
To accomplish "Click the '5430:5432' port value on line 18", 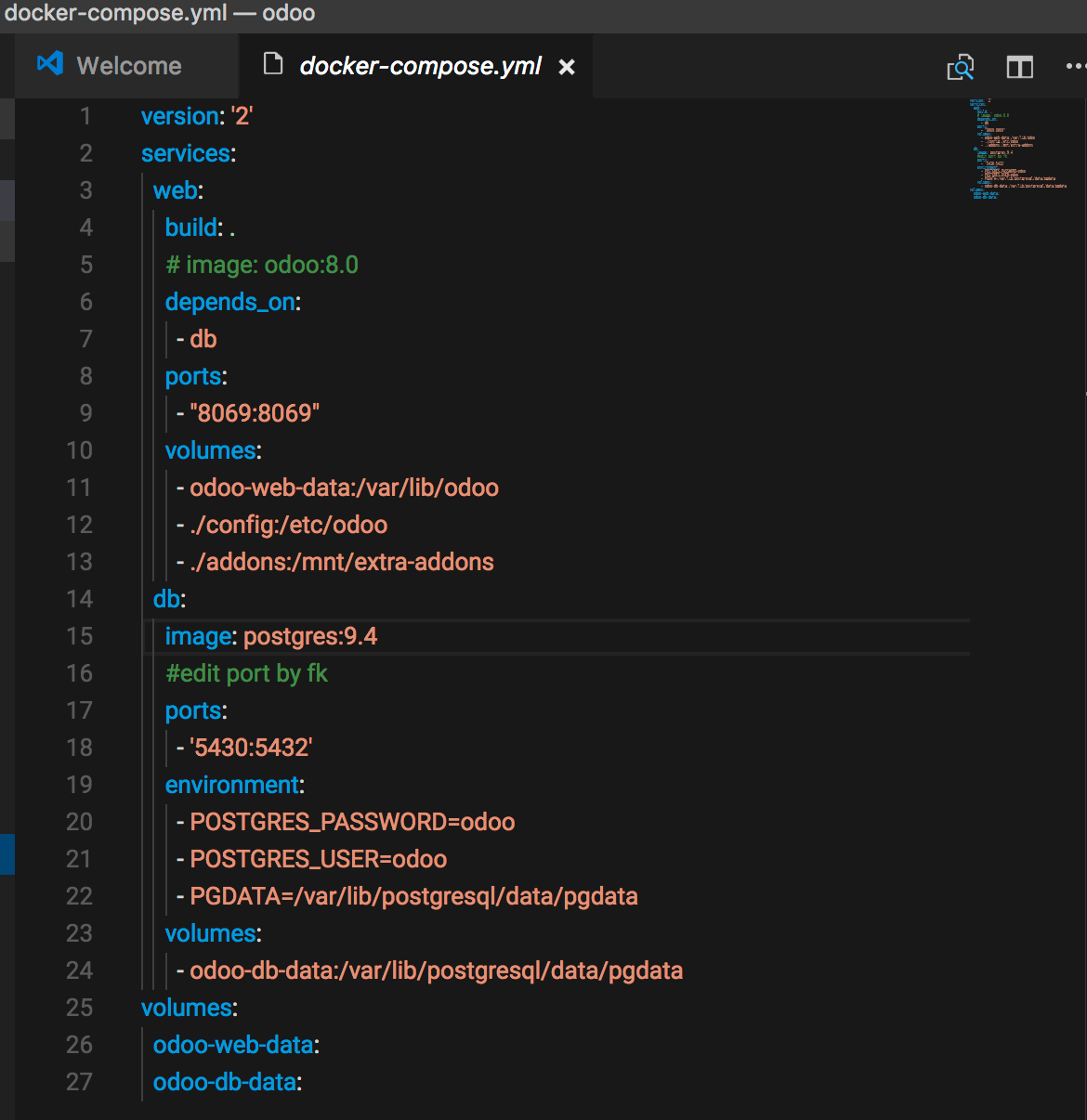I will pos(251,748).
